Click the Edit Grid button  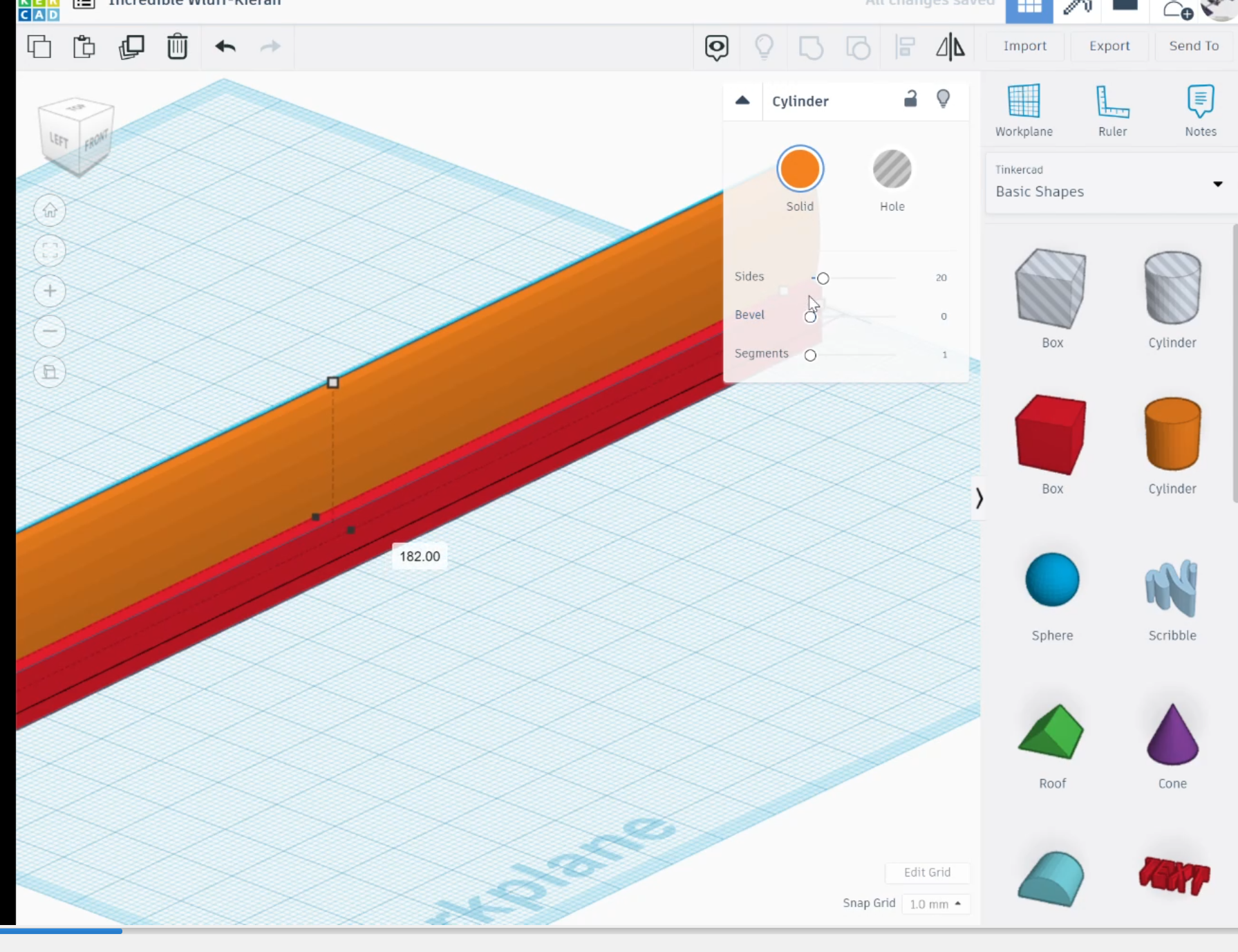927,872
